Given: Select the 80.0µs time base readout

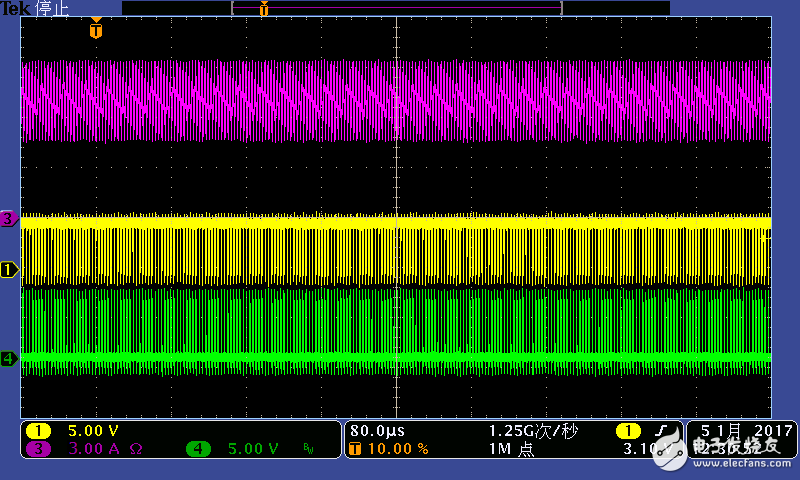Looking at the screenshot, I should [x=377, y=431].
